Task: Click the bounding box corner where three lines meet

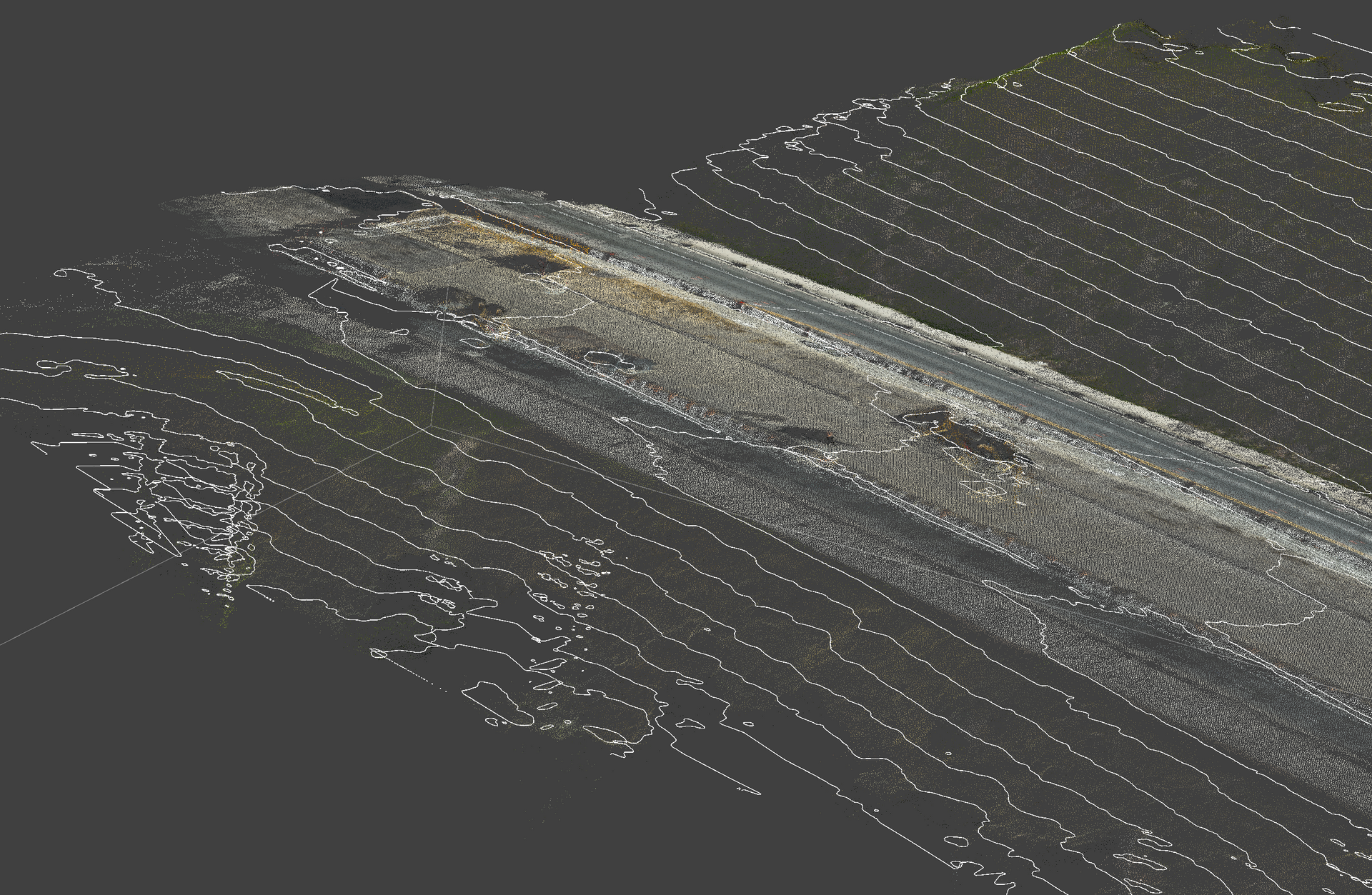Action: click(429, 426)
